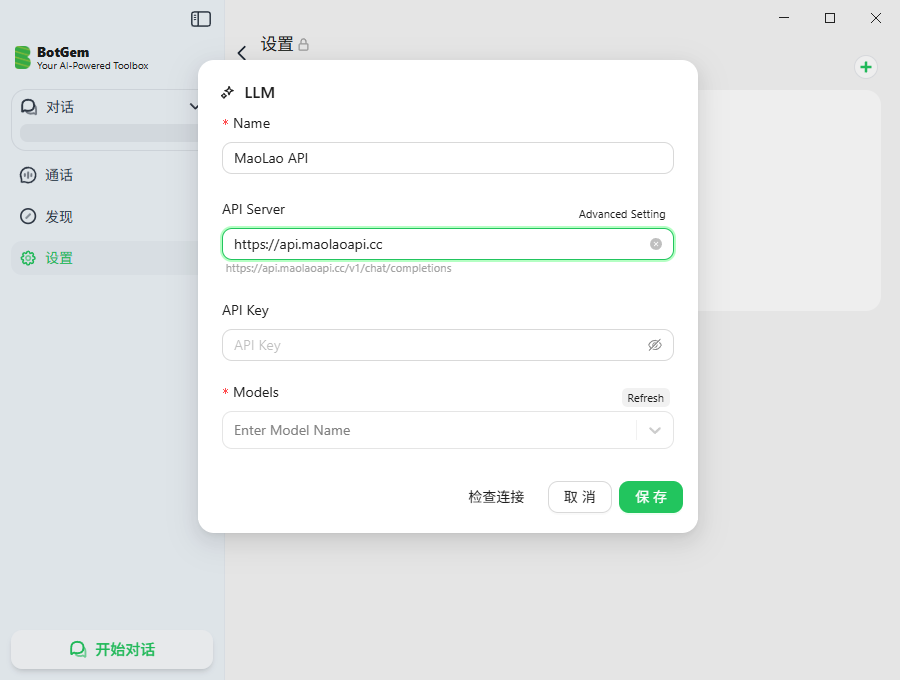The image size is (900, 680).
Task: Click the completions URL hint text
Action: point(338,269)
